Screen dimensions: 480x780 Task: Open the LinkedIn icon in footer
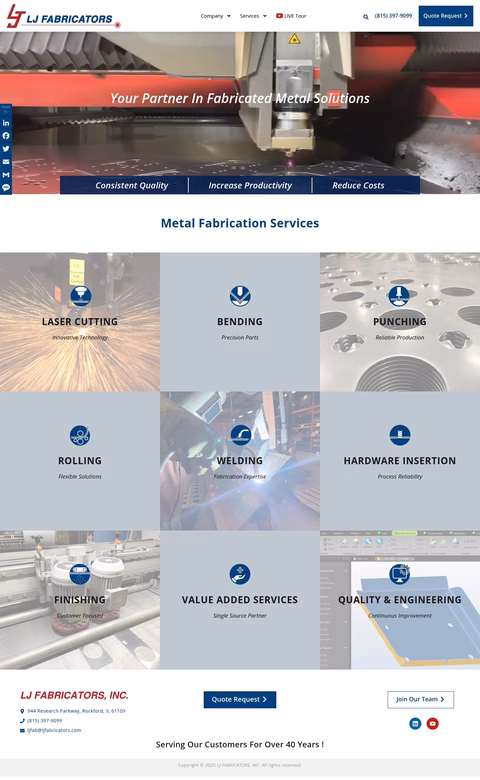(x=415, y=723)
